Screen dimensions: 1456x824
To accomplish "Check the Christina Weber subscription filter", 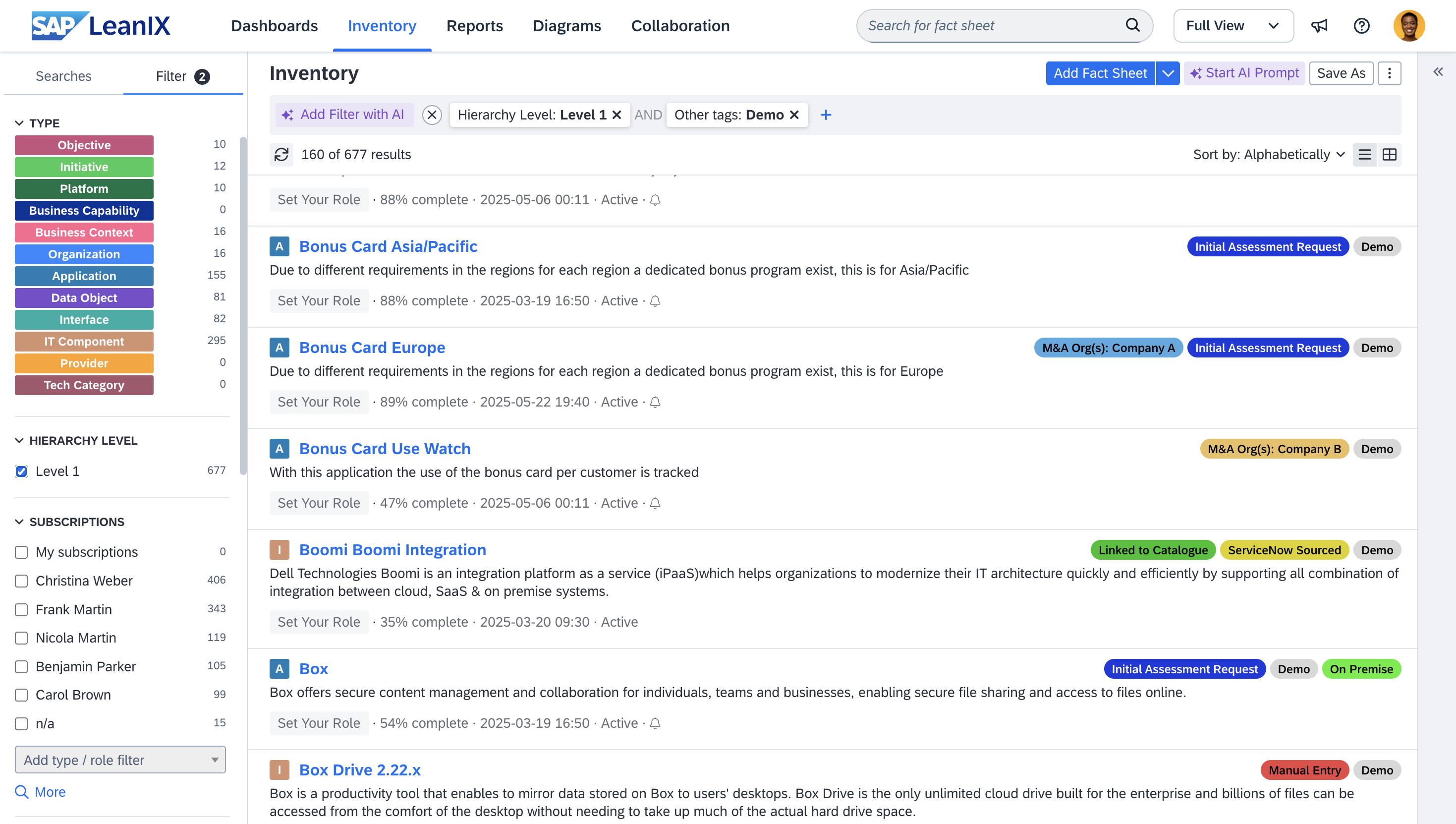I will pyautogui.click(x=21, y=581).
